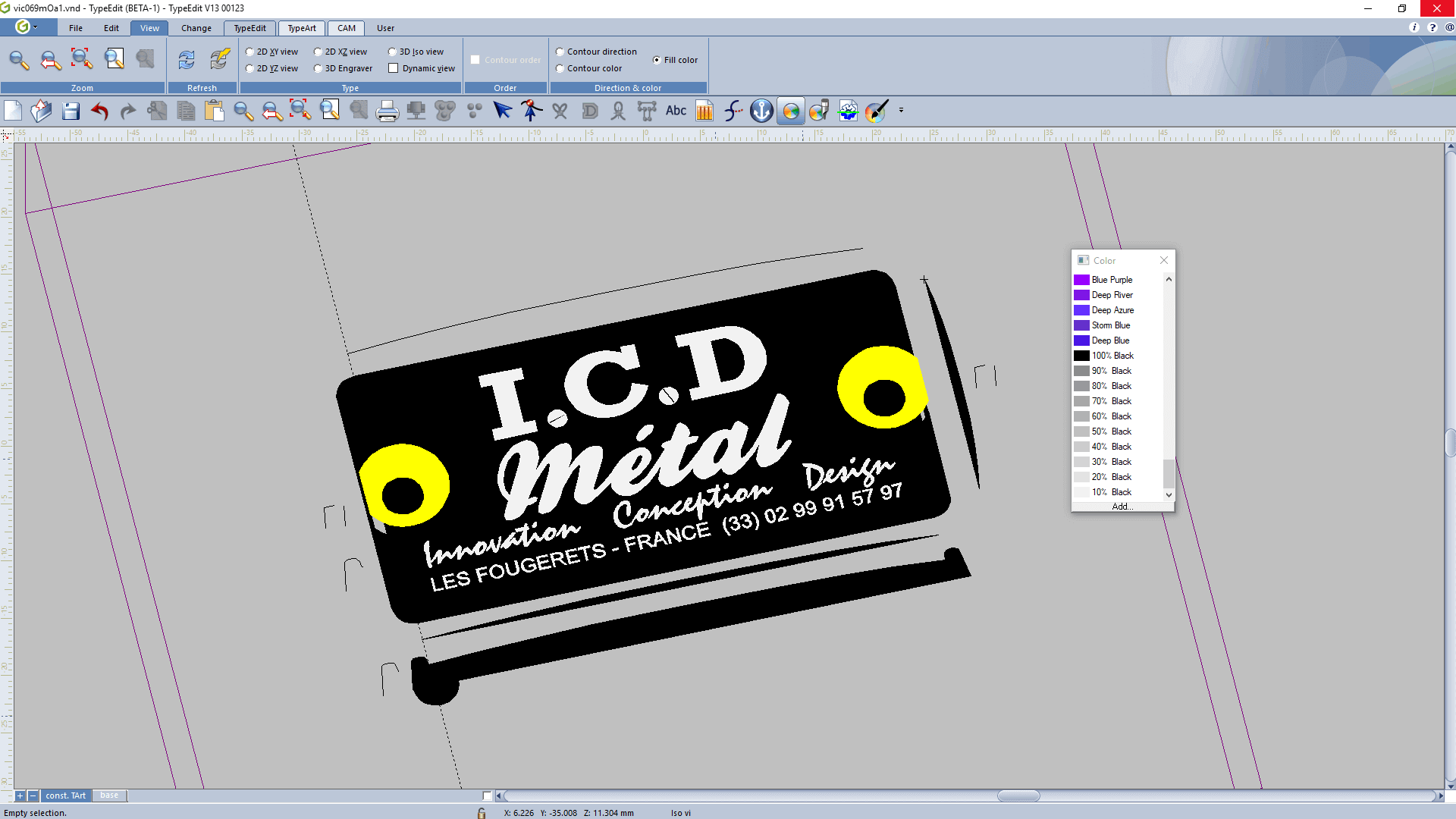The width and height of the screenshot is (1456, 819).
Task: Open the CAM ribbon tab
Action: (346, 28)
